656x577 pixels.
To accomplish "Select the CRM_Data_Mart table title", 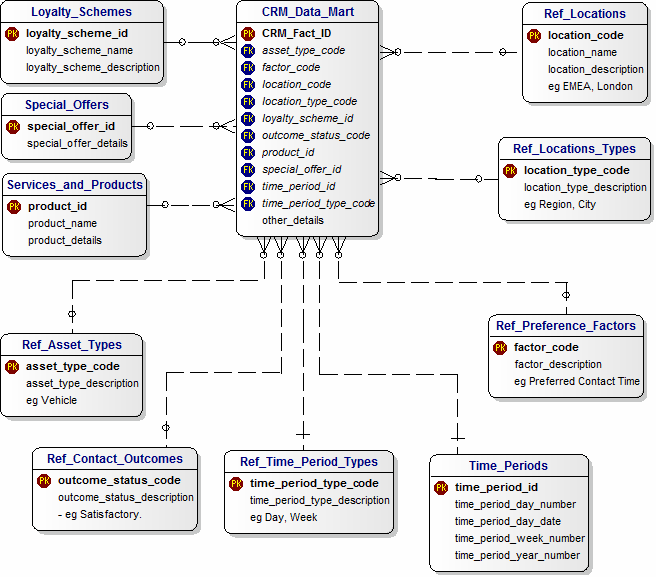I will click(x=308, y=12).
